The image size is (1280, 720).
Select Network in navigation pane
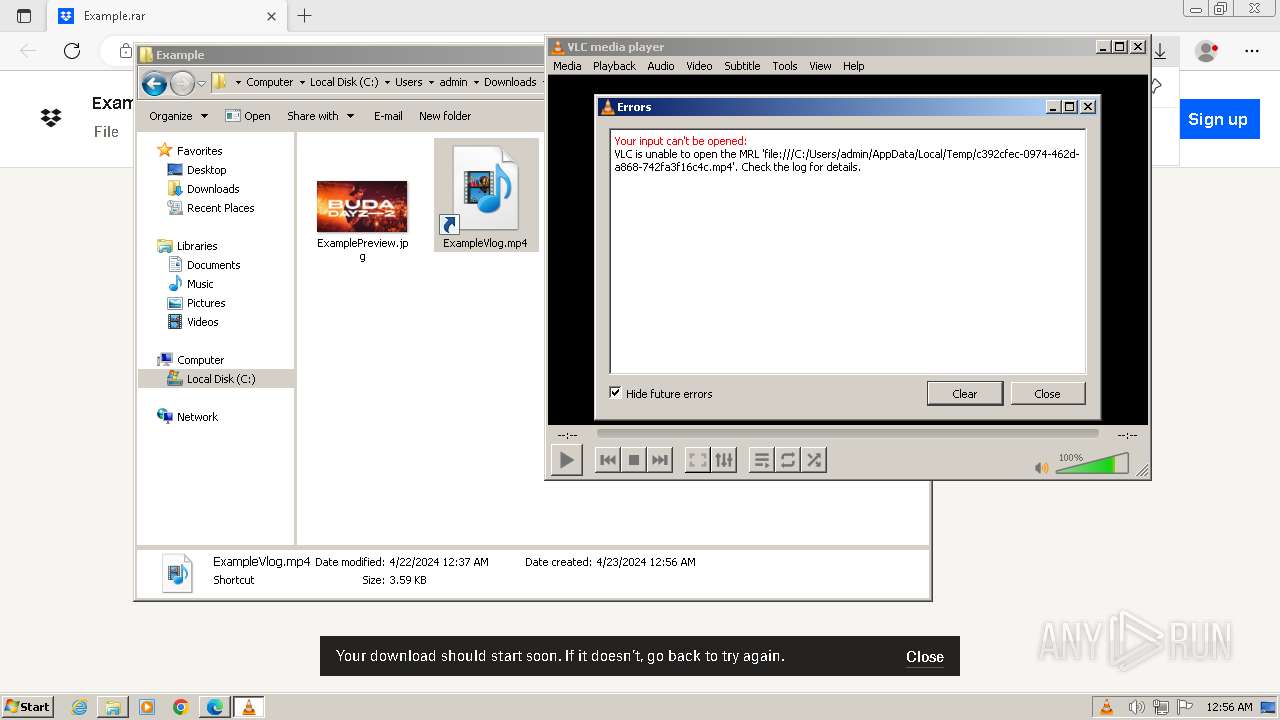click(x=187, y=417)
